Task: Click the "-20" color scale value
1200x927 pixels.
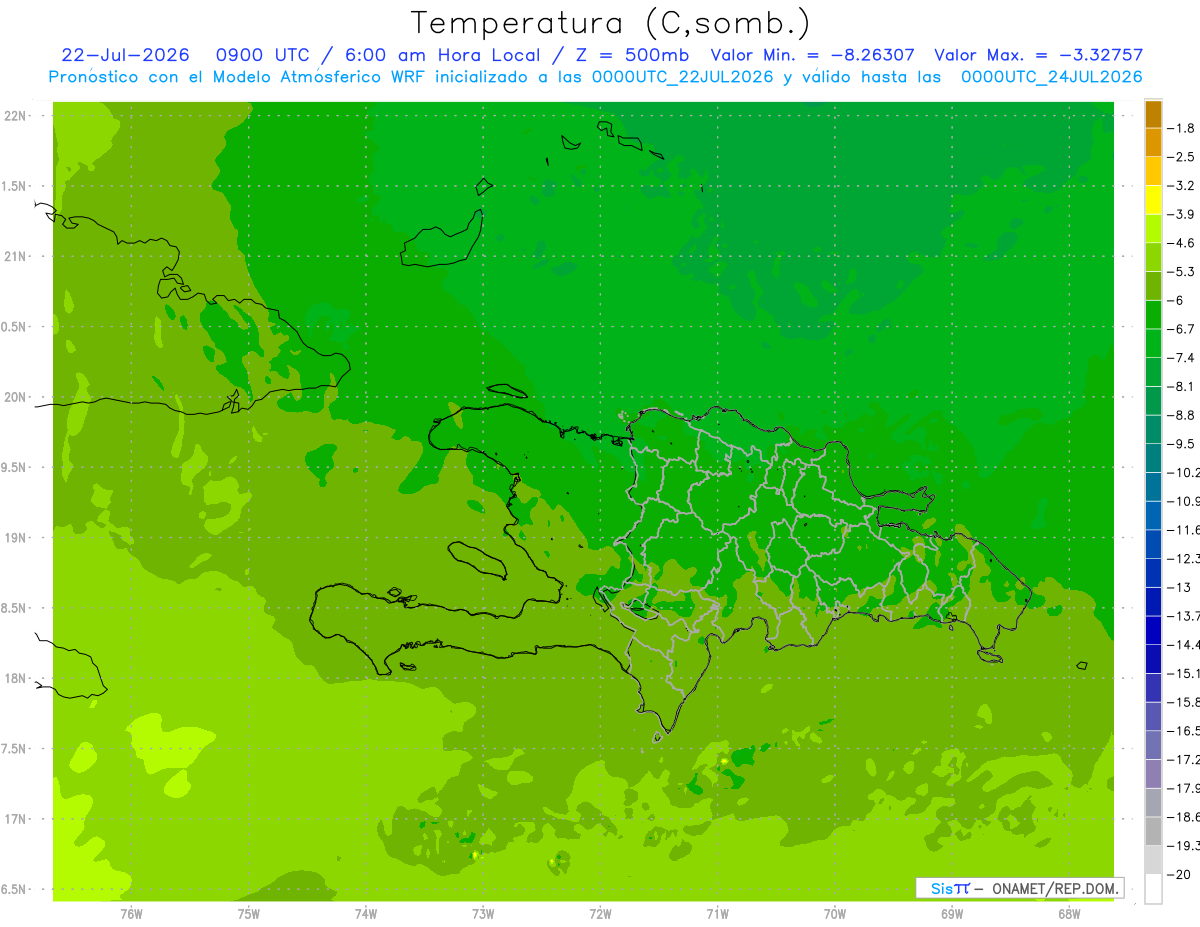Action: (x=1178, y=874)
